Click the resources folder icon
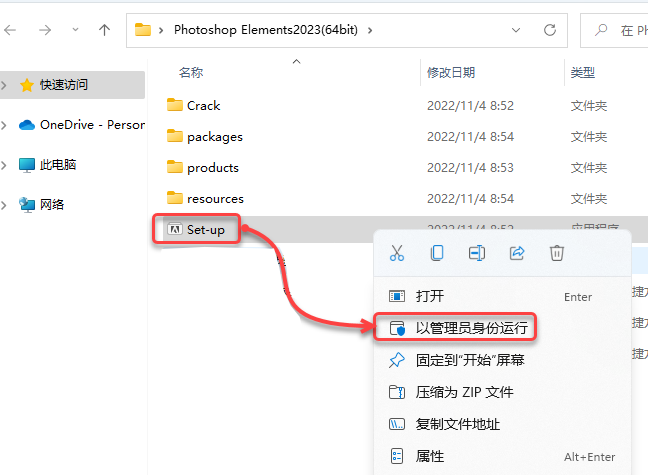Image resolution: width=648 pixels, height=475 pixels. click(x=175, y=198)
